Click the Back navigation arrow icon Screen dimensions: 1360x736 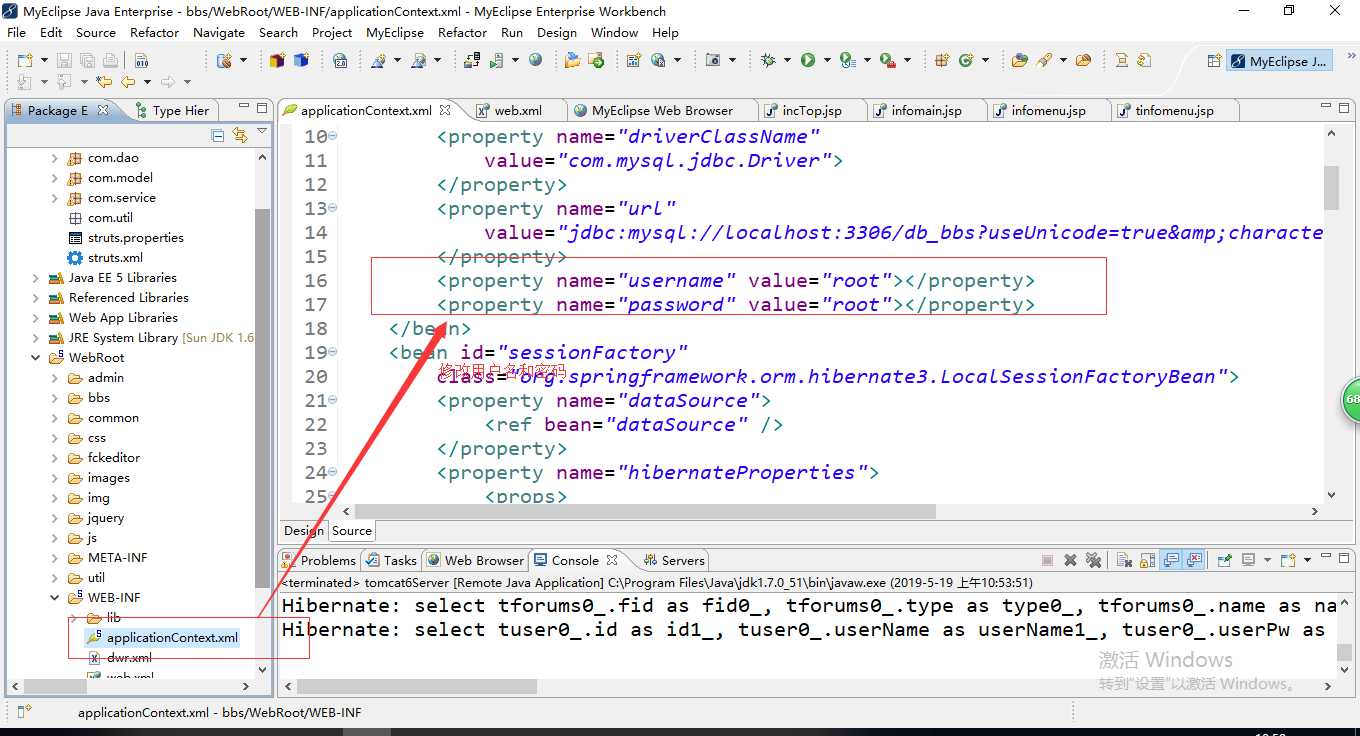point(127,82)
